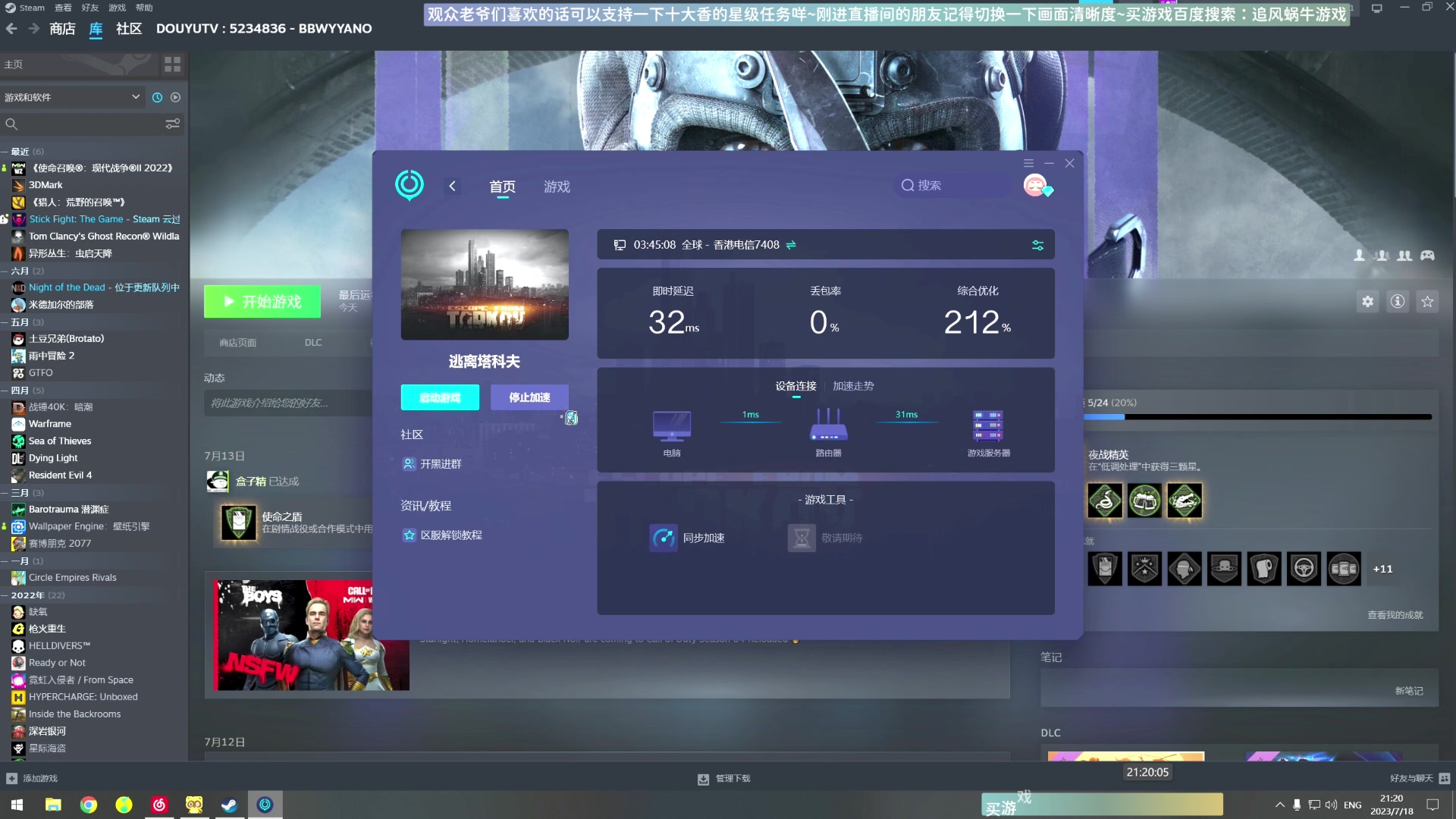Viewport: 1456px width, 819px height.
Task: Click the achievements progress bar
Action: click(1259, 416)
